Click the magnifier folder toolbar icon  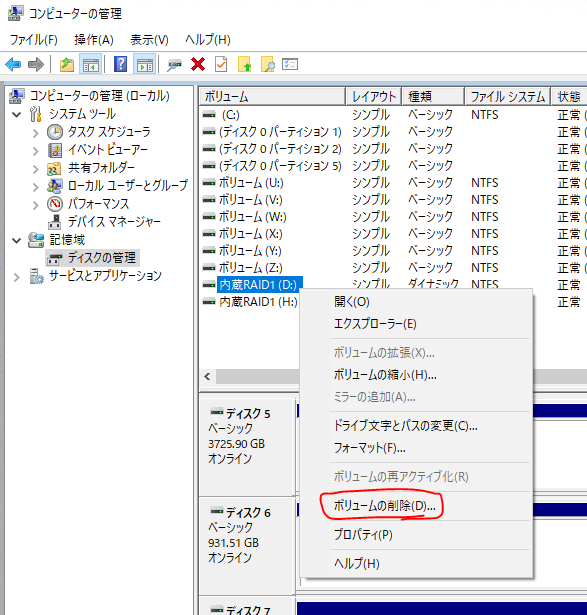[268, 64]
